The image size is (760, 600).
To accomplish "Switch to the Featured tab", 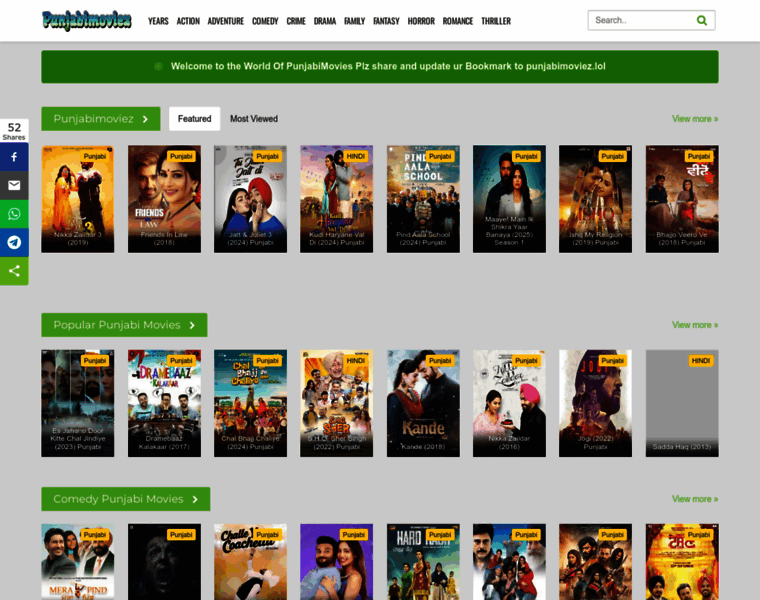I will (194, 119).
